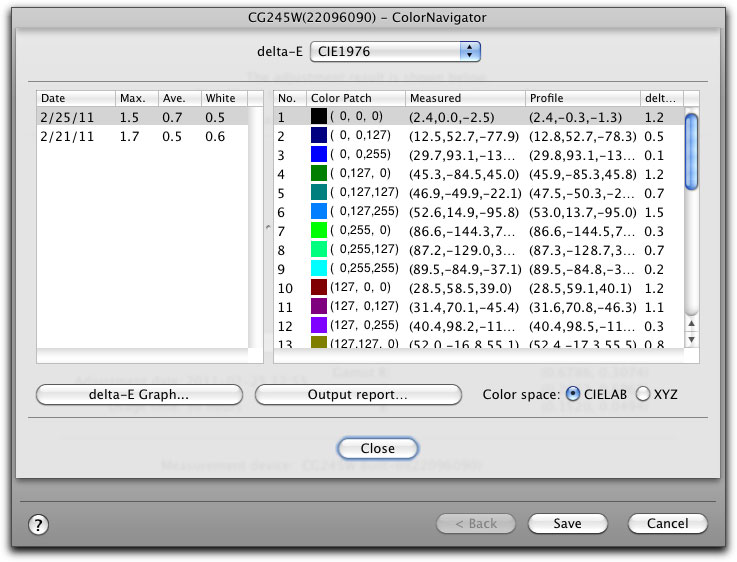Click the disabled Back button
737x562 pixels.
pos(476,523)
